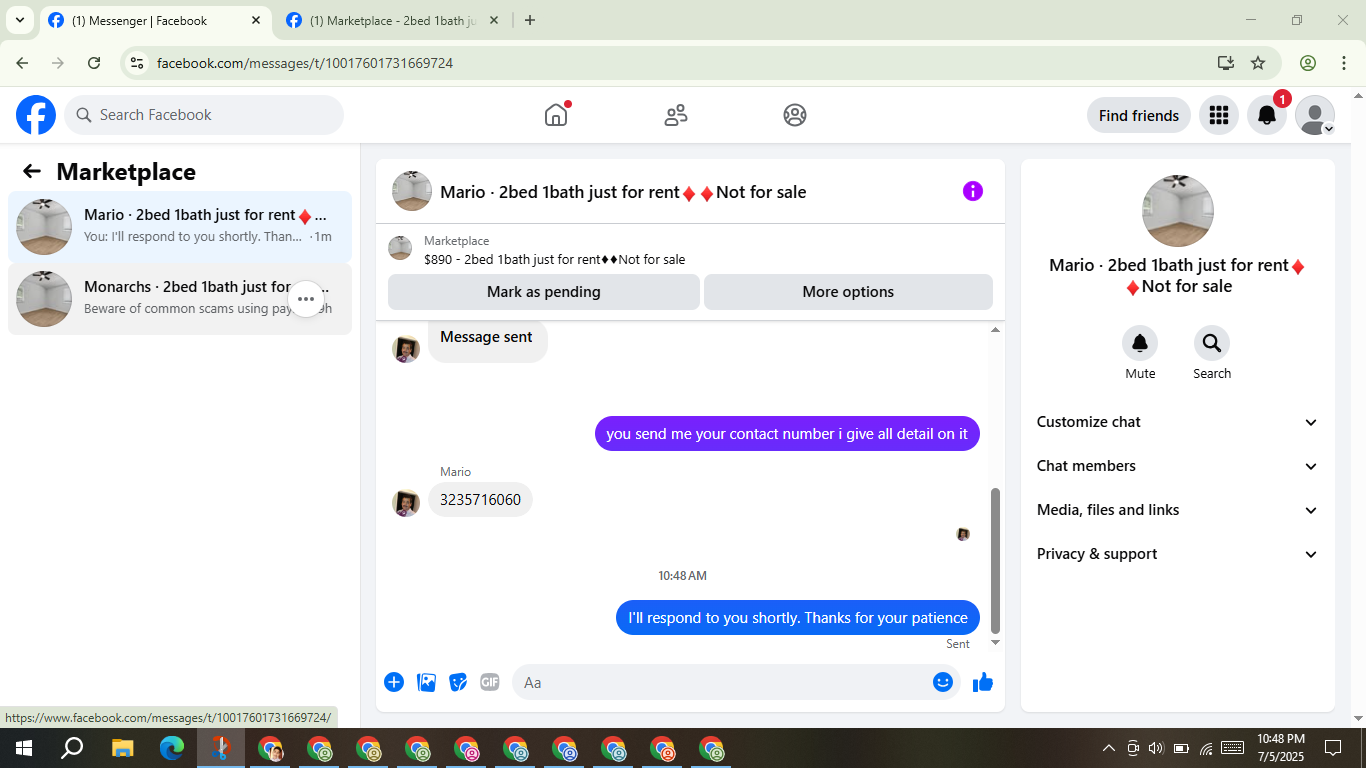This screenshot has width=1366, height=768.
Task: Mute the conversation with bell icon
Action: point(1140,343)
